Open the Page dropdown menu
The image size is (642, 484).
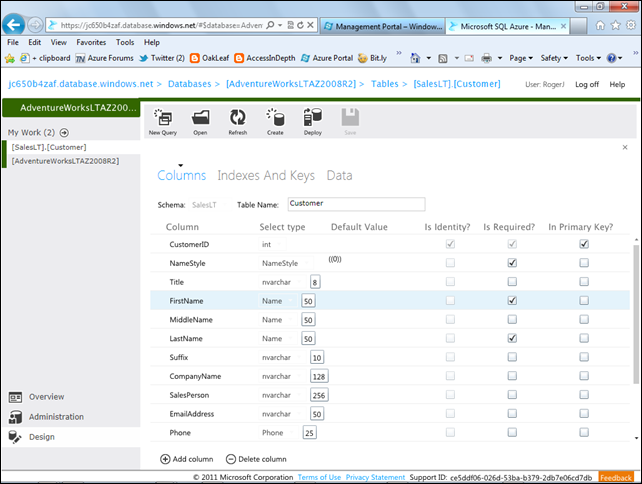(521, 58)
